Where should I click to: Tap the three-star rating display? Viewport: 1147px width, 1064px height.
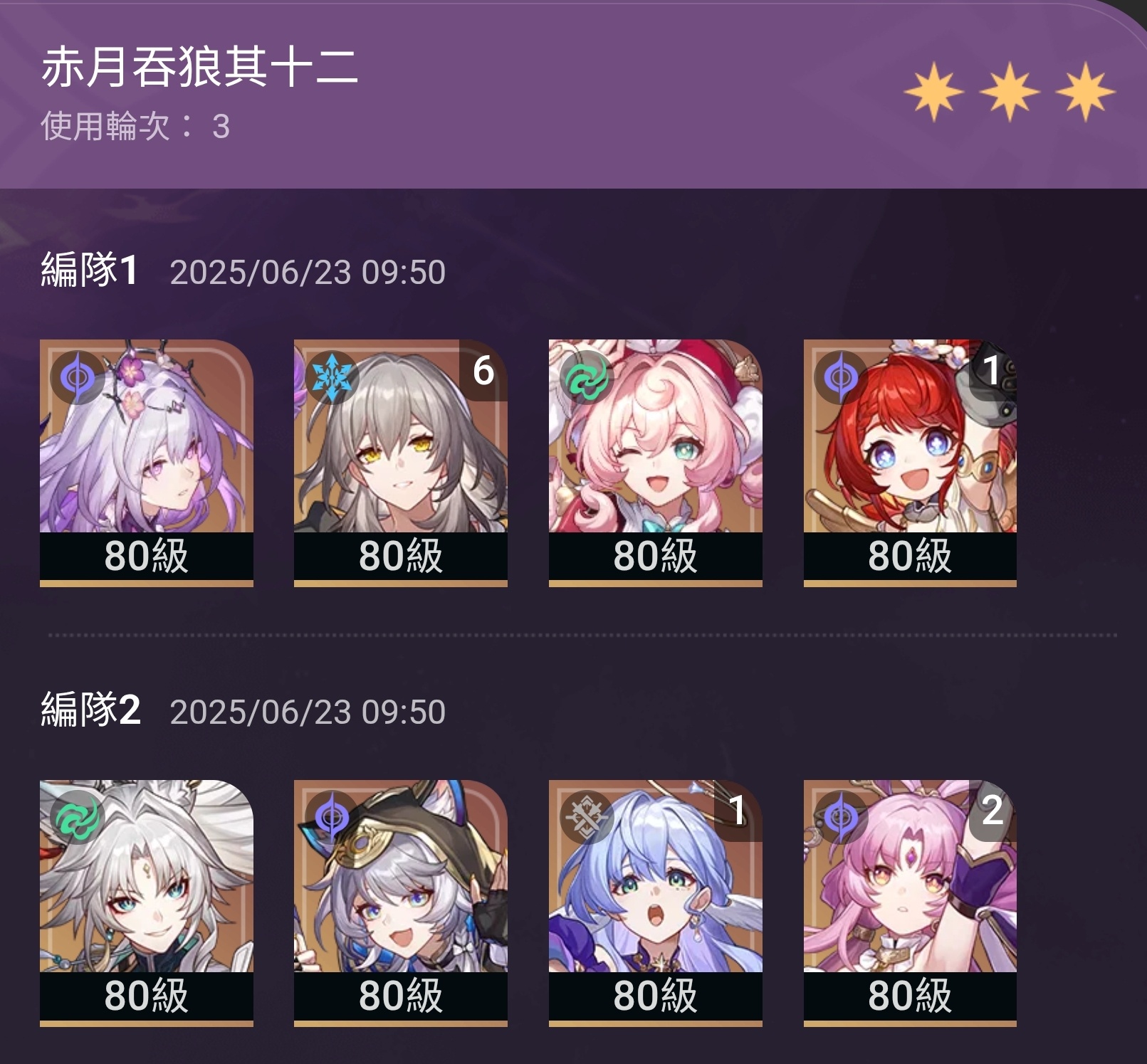[1010, 92]
